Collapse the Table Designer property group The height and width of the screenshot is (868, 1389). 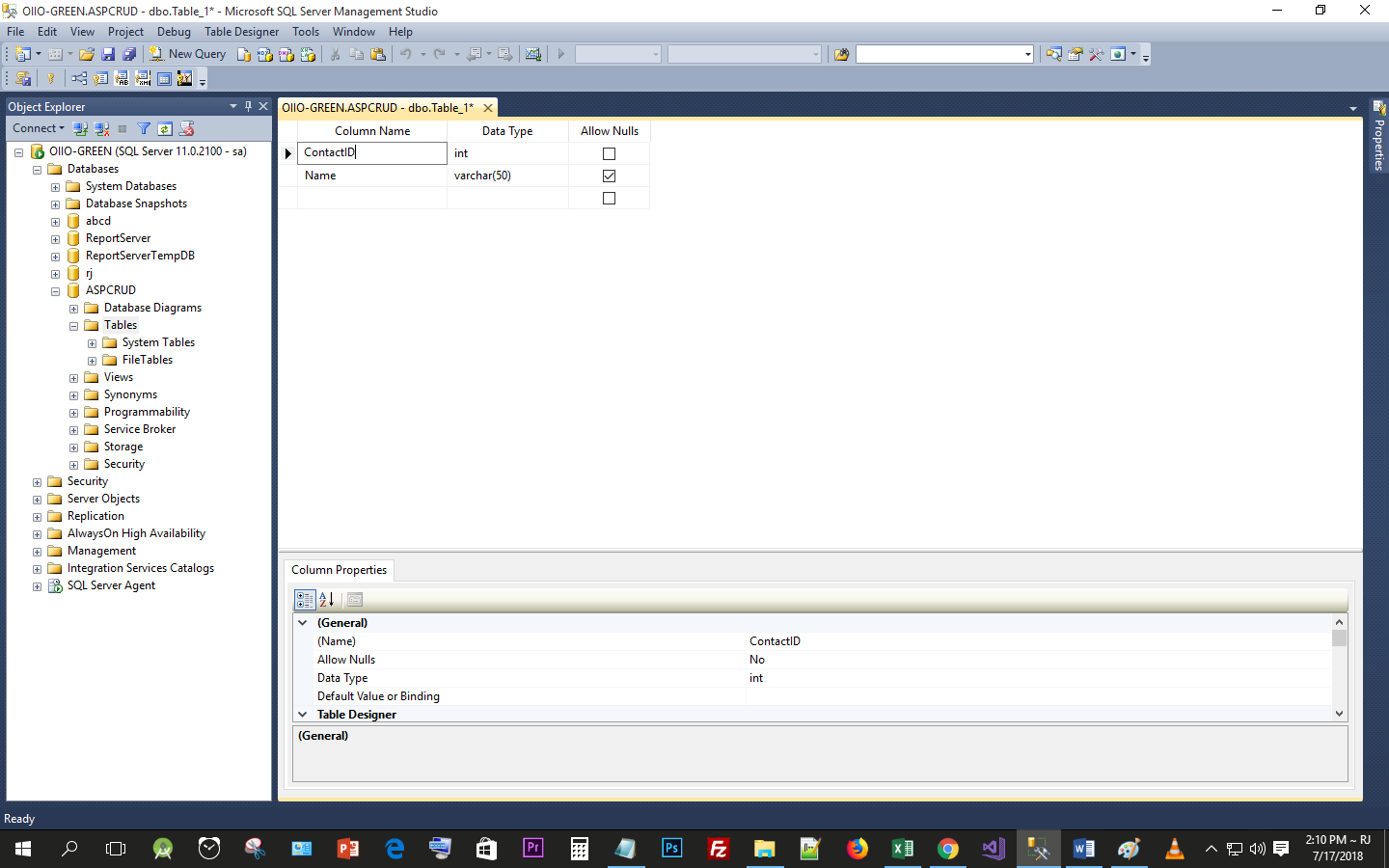302,714
